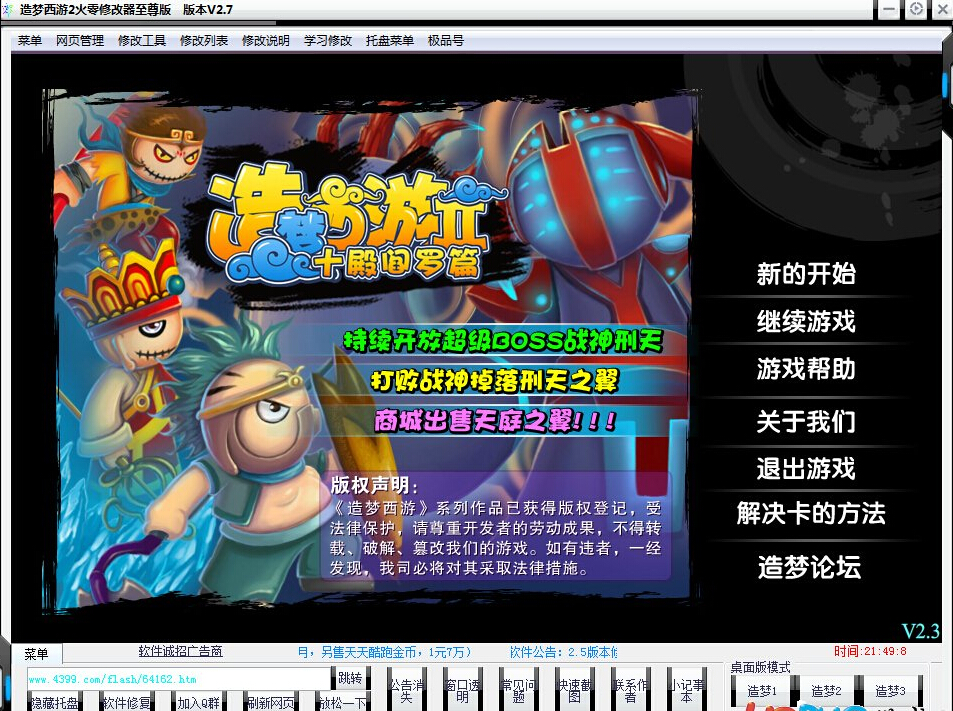Click the 隐藏托盘 button
Screen dimensions: 953x711
pos(55,702)
